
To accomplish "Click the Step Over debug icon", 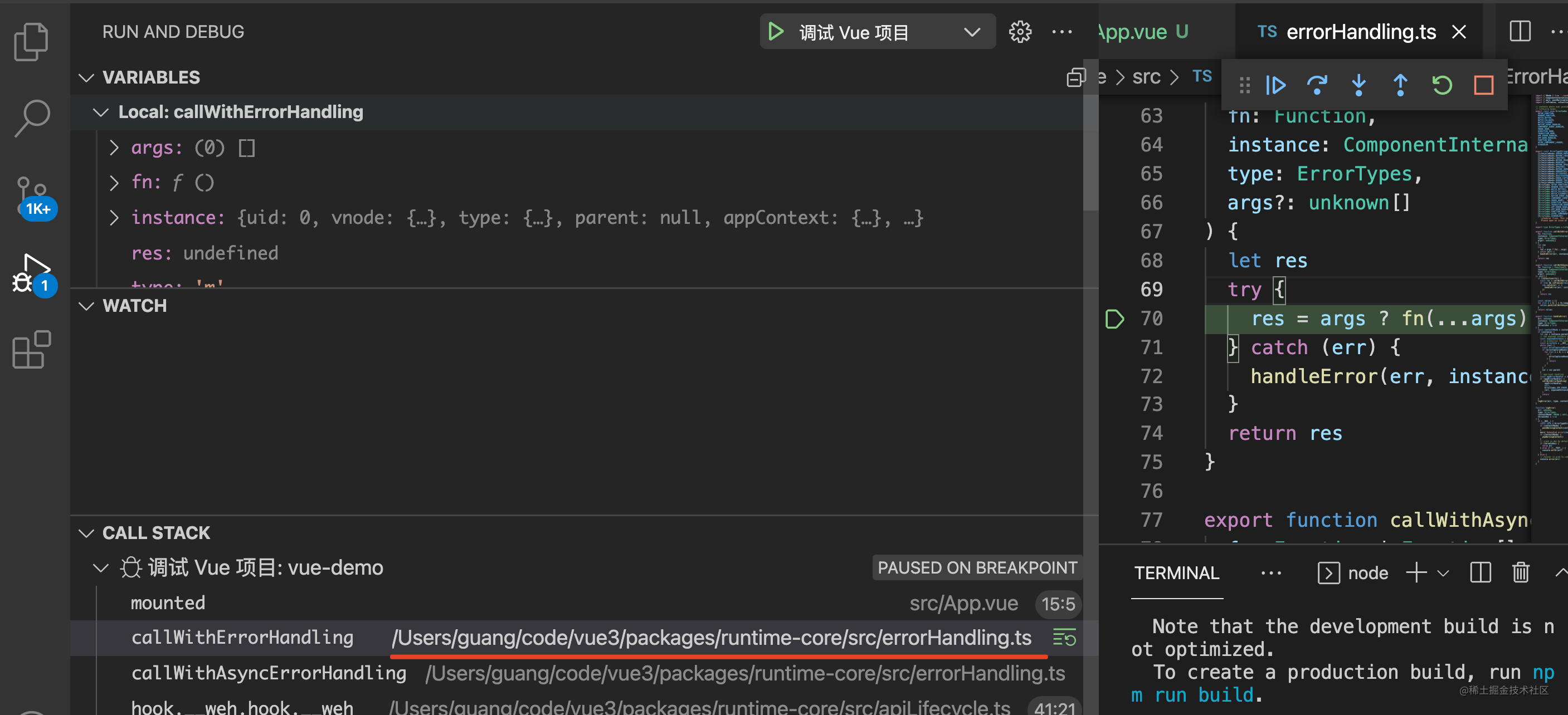I will [1317, 85].
